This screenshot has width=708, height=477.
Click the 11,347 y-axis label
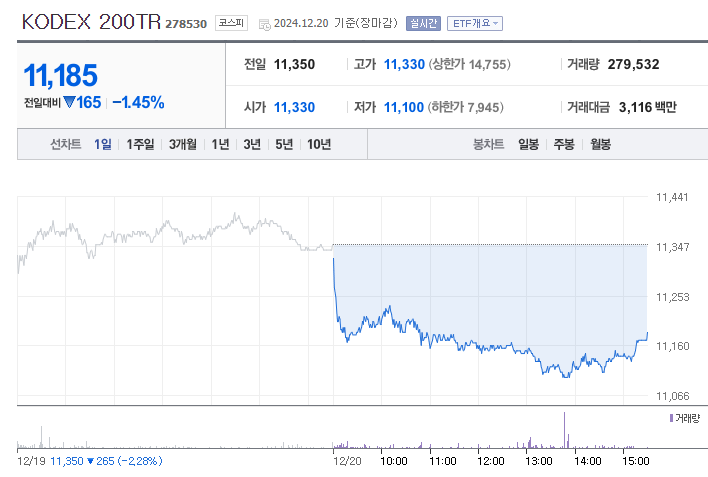(672, 247)
